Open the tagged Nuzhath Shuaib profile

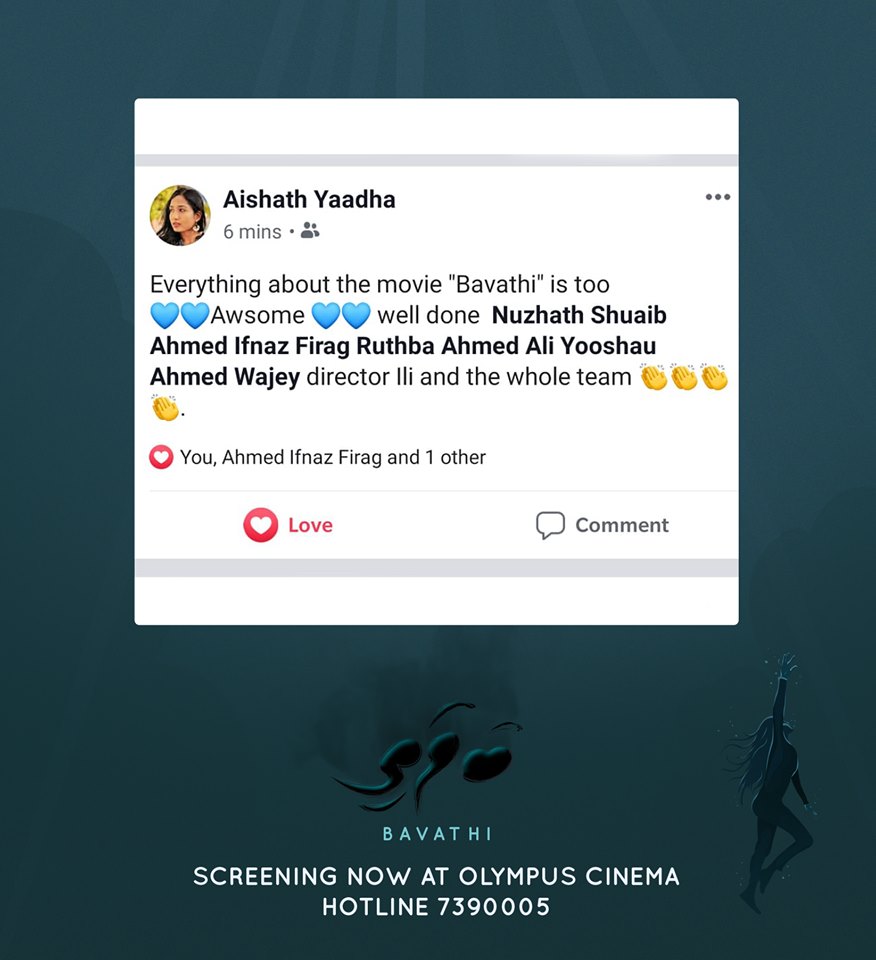tap(579, 315)
